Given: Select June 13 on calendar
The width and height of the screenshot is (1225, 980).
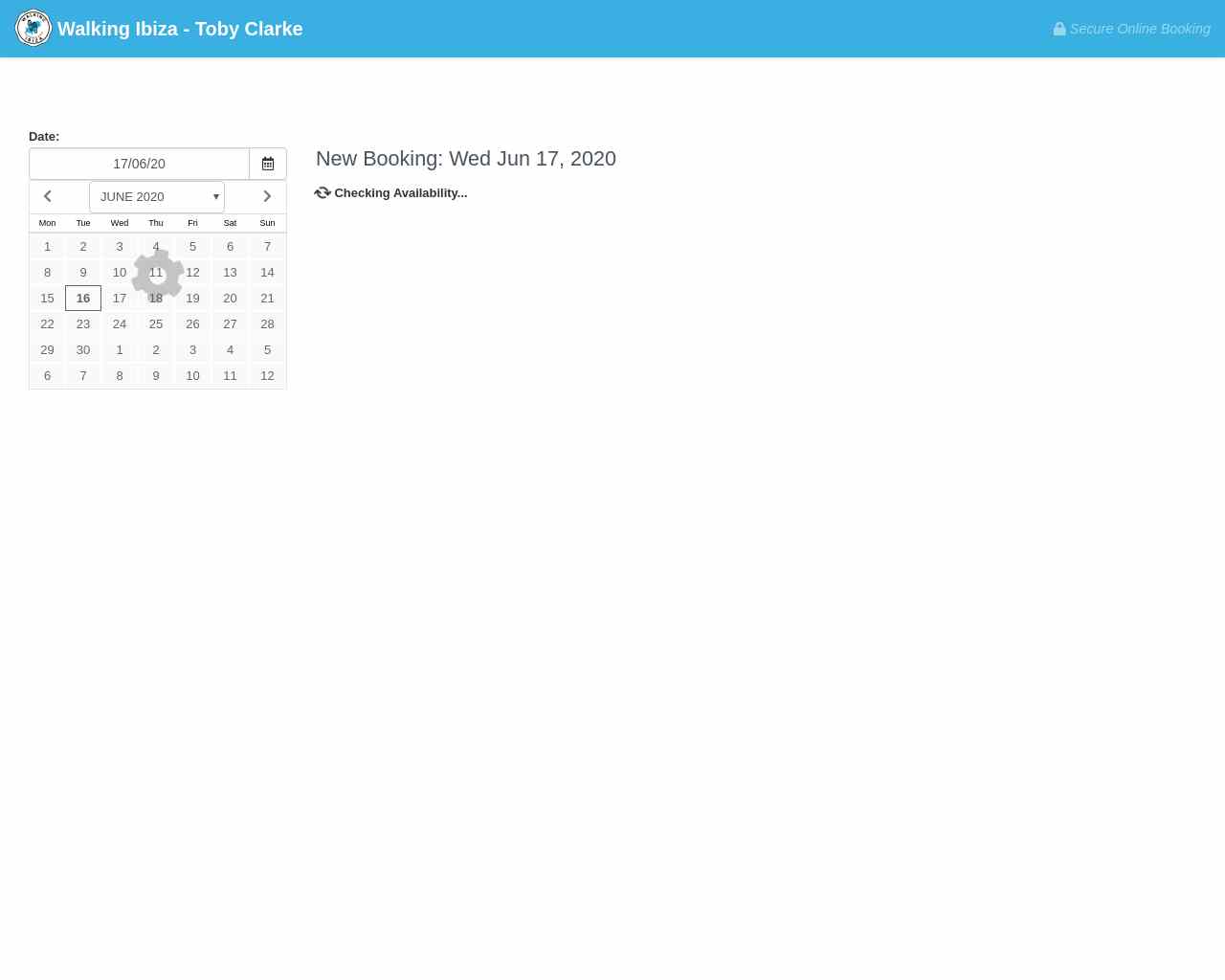Looking at the screenshot, I should (230, 273).
